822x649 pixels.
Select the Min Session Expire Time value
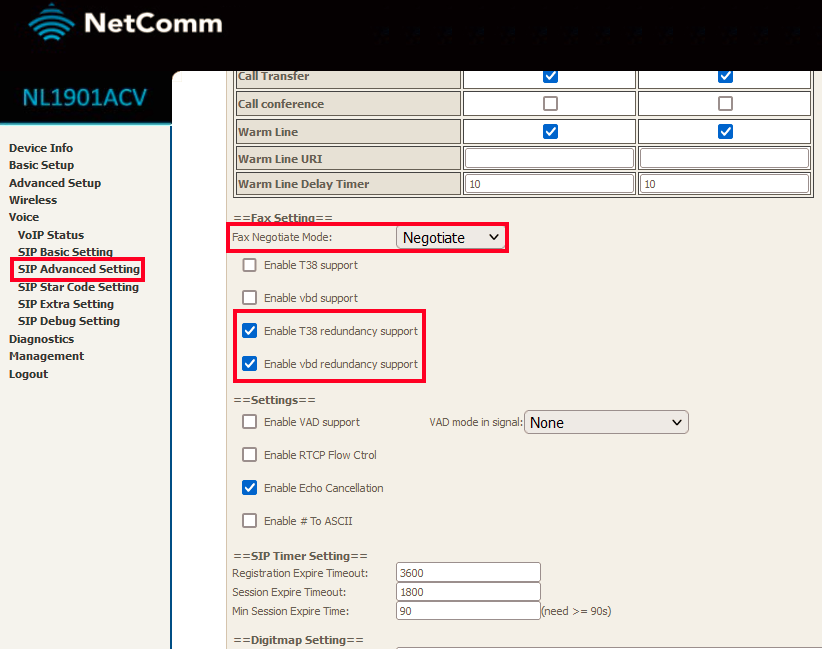[x=467, y=610]
